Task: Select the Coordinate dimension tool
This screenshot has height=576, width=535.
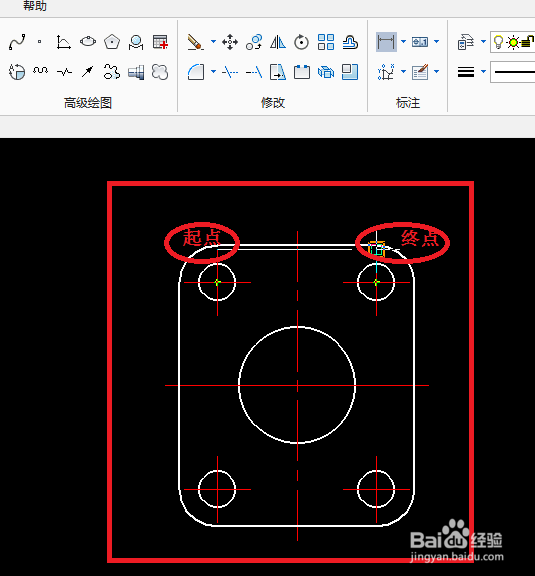Action: [386, 72]
